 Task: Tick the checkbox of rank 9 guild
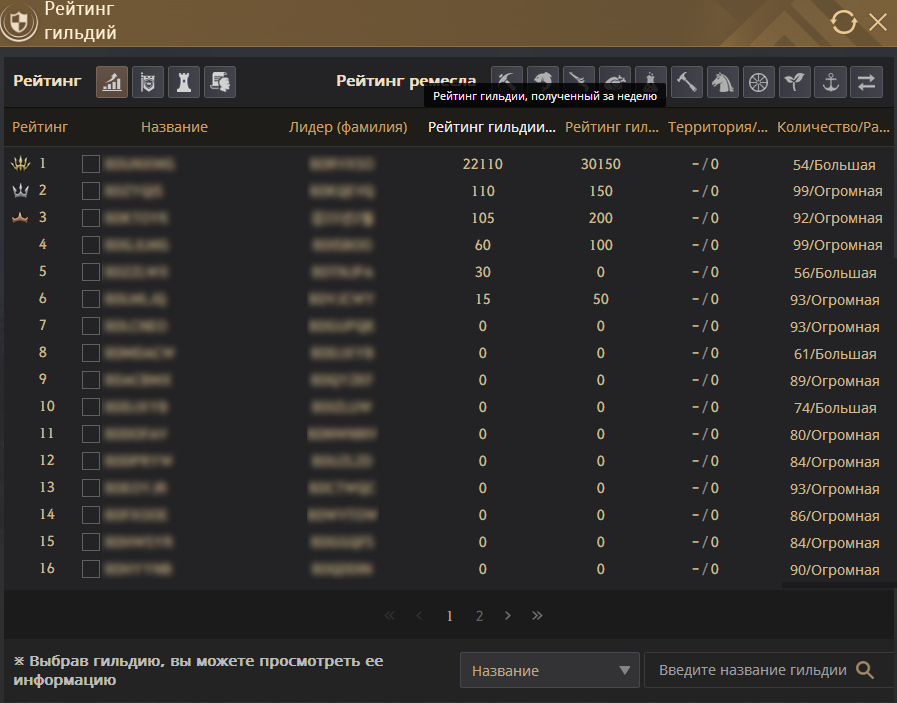tap(91, 380)
